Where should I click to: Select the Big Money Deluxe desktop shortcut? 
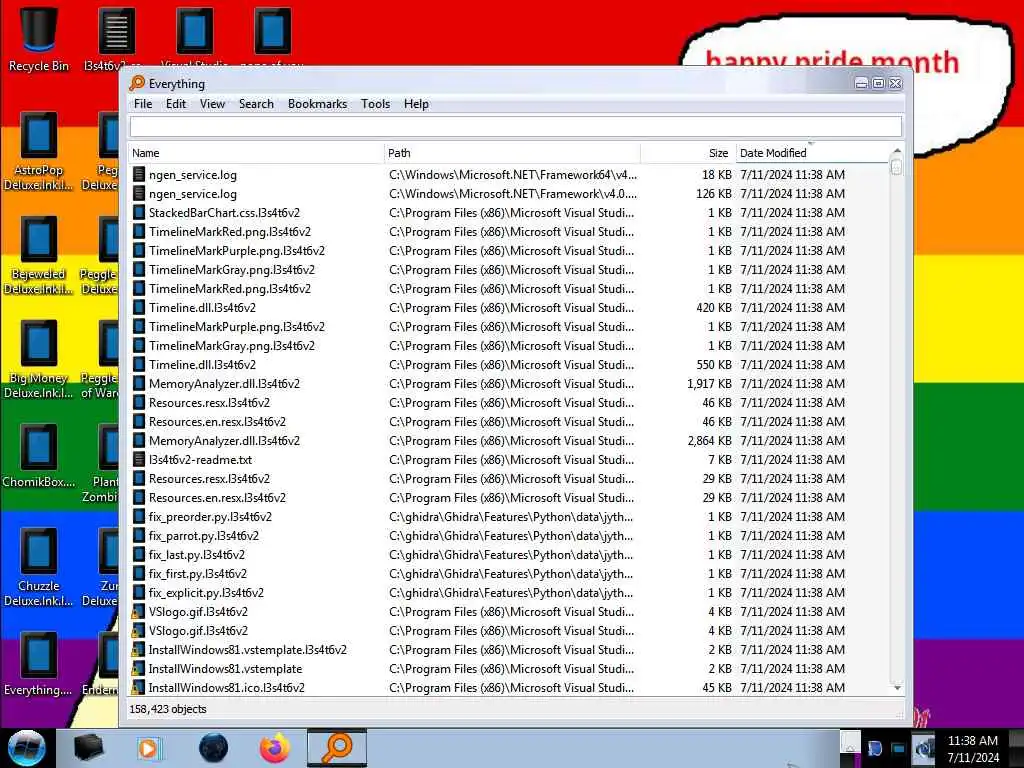pyautogui.click(x=39, y=359)
